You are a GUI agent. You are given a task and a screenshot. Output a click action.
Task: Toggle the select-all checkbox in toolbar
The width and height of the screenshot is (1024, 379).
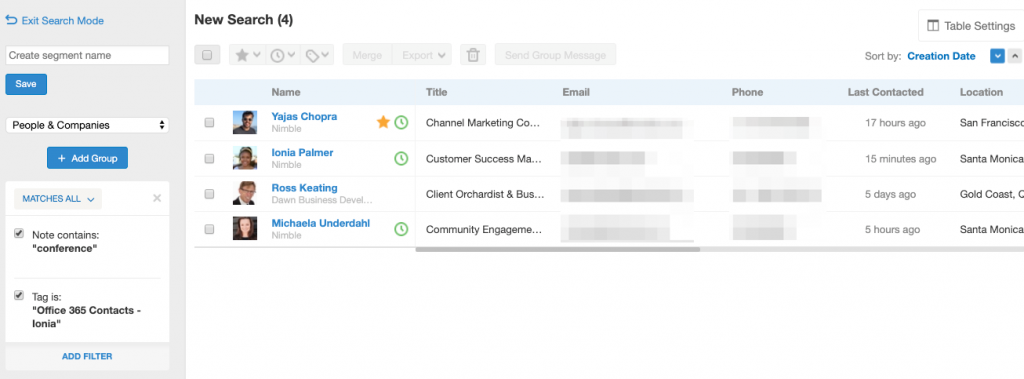(x=207, y=55)
